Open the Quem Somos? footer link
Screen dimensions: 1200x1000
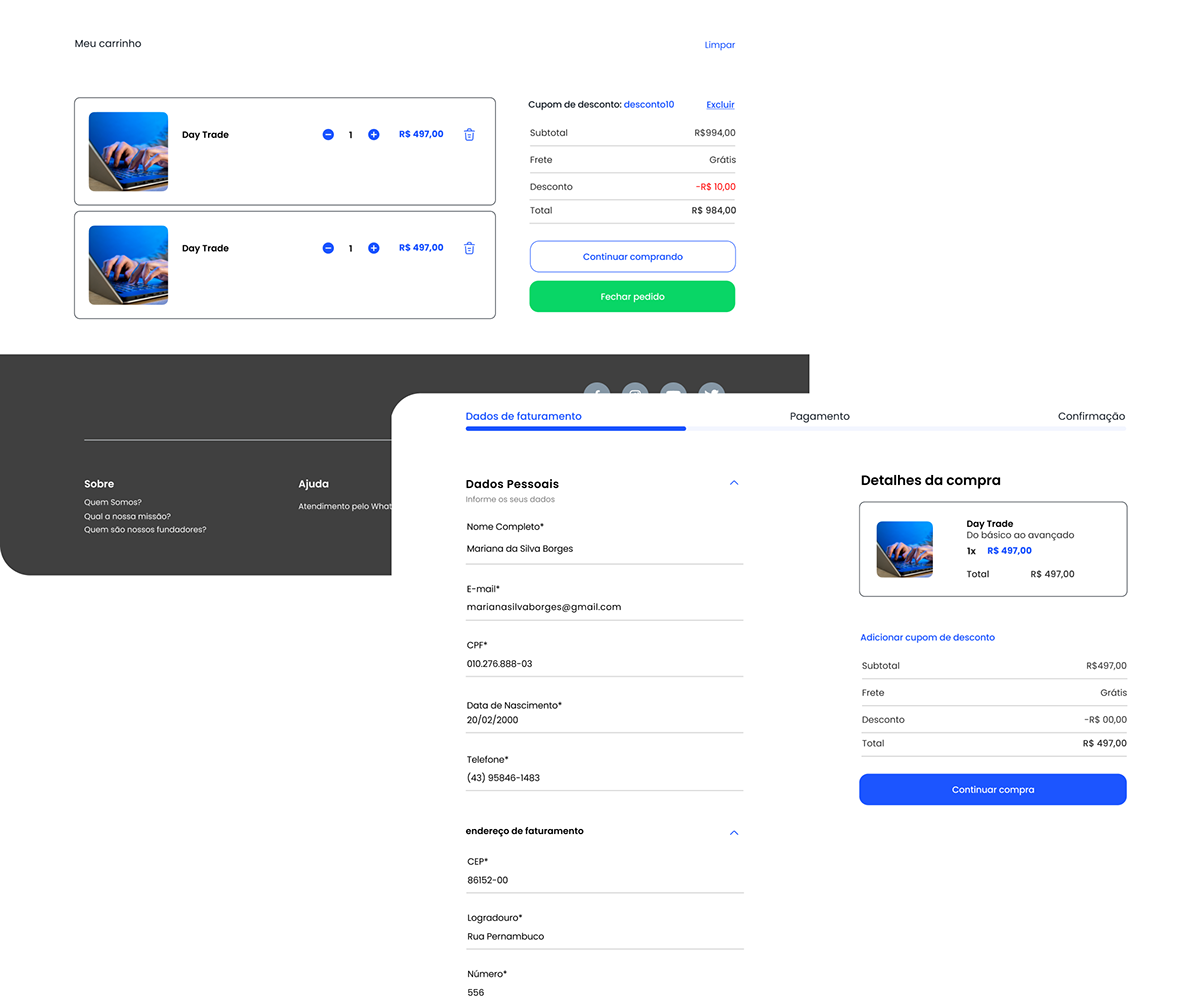point(113,502)
